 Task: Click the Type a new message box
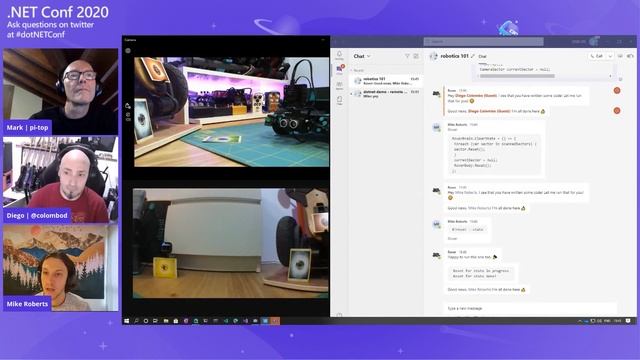529,308
